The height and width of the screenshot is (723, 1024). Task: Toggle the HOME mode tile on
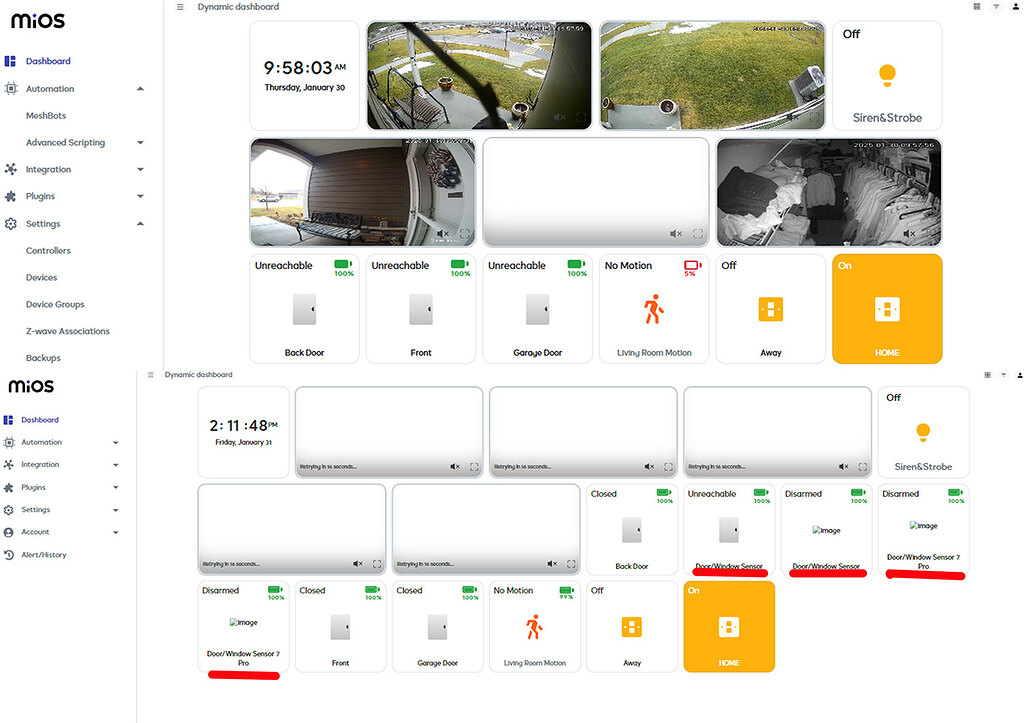click(886, 308)
